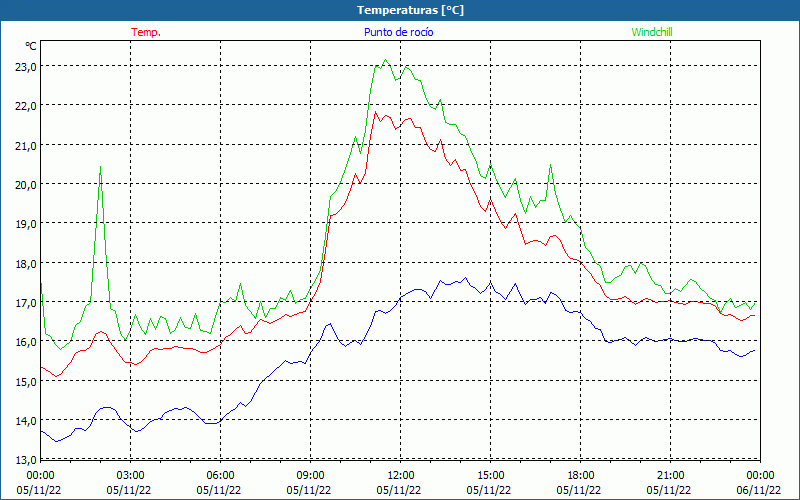Click the 19,0 value on the Y axis

click(26, 223)
